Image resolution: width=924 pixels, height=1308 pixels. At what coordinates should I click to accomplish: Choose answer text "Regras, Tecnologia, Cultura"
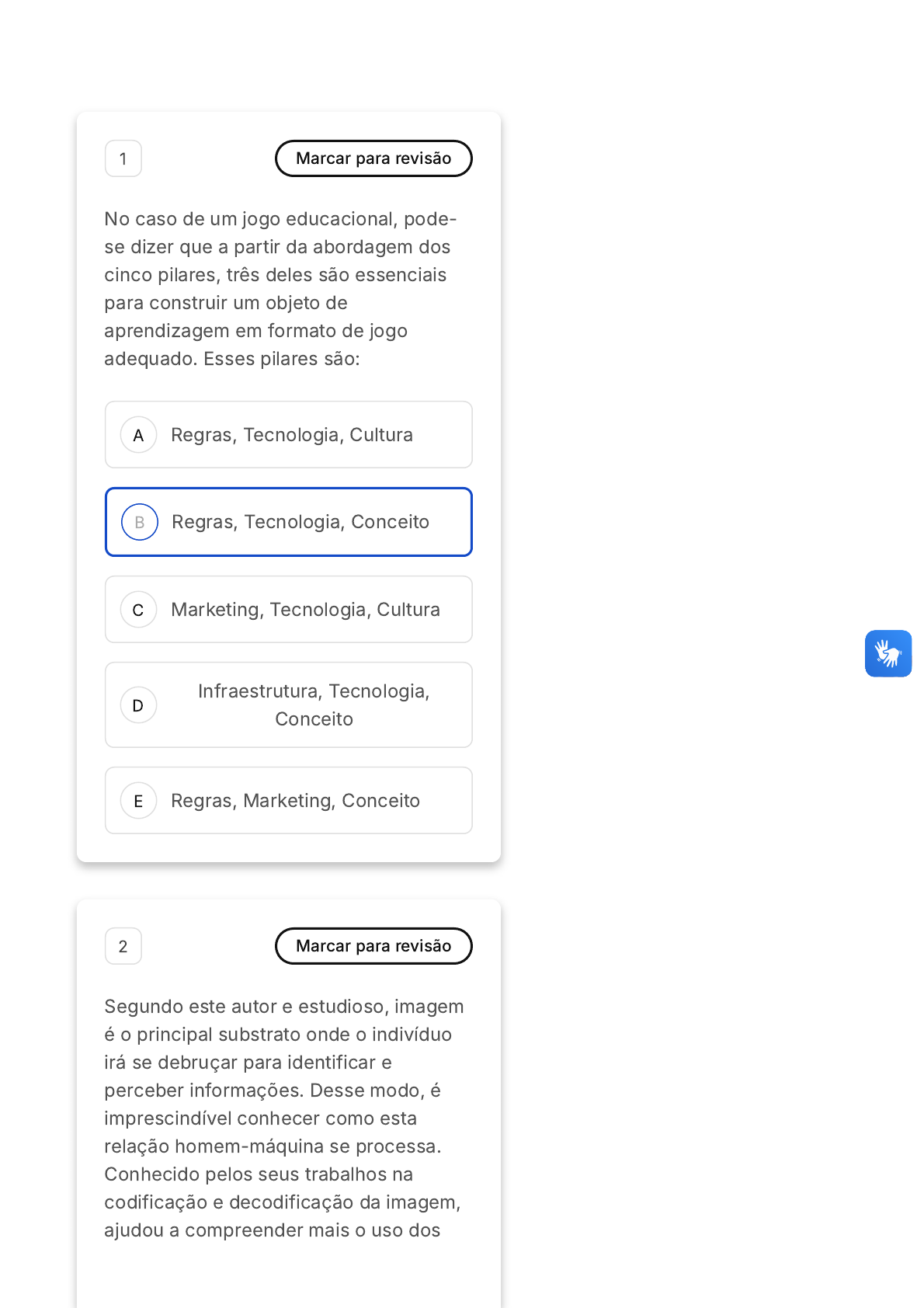coord(292,435)
